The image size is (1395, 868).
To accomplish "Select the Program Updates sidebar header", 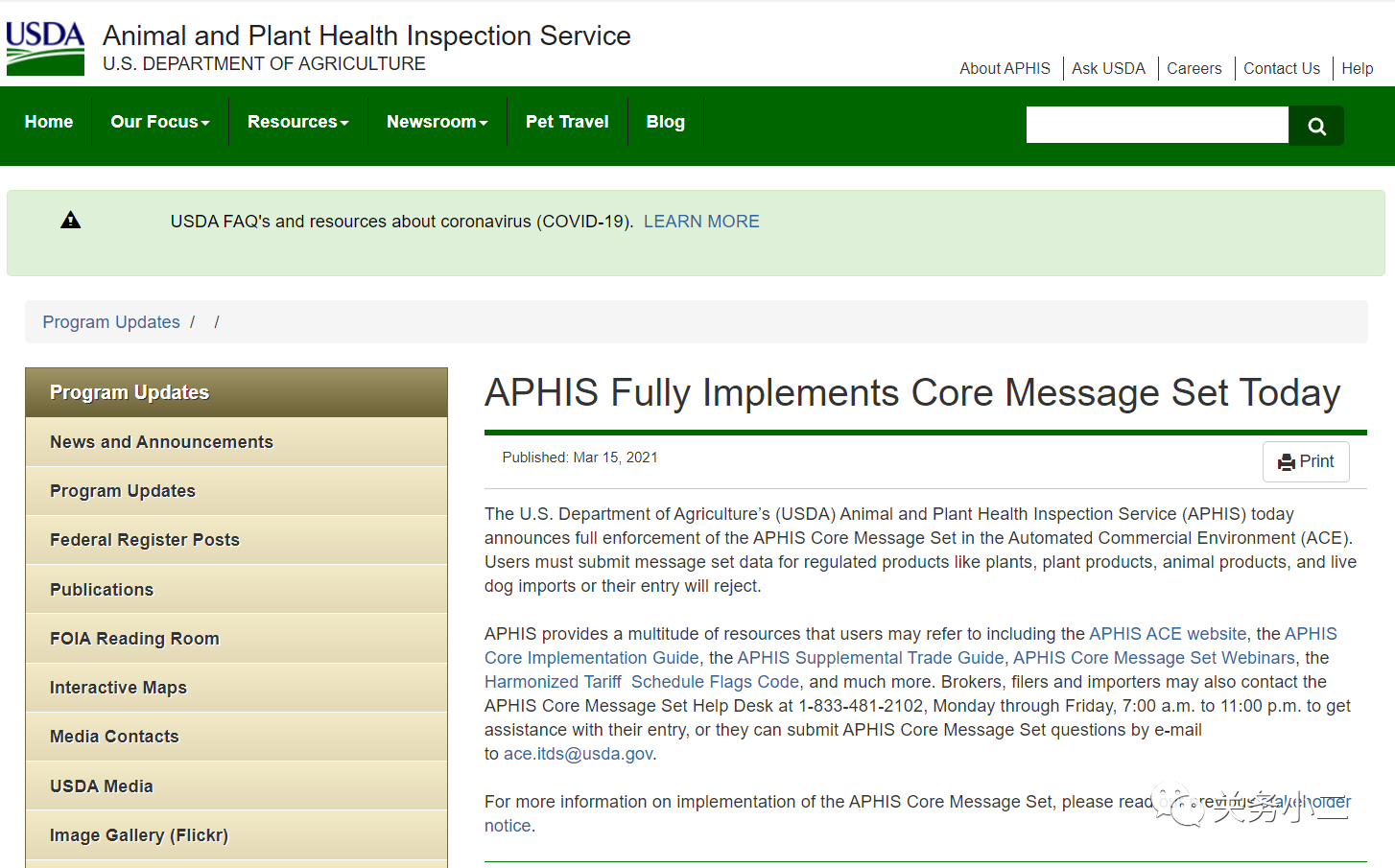I will (236, 392).
